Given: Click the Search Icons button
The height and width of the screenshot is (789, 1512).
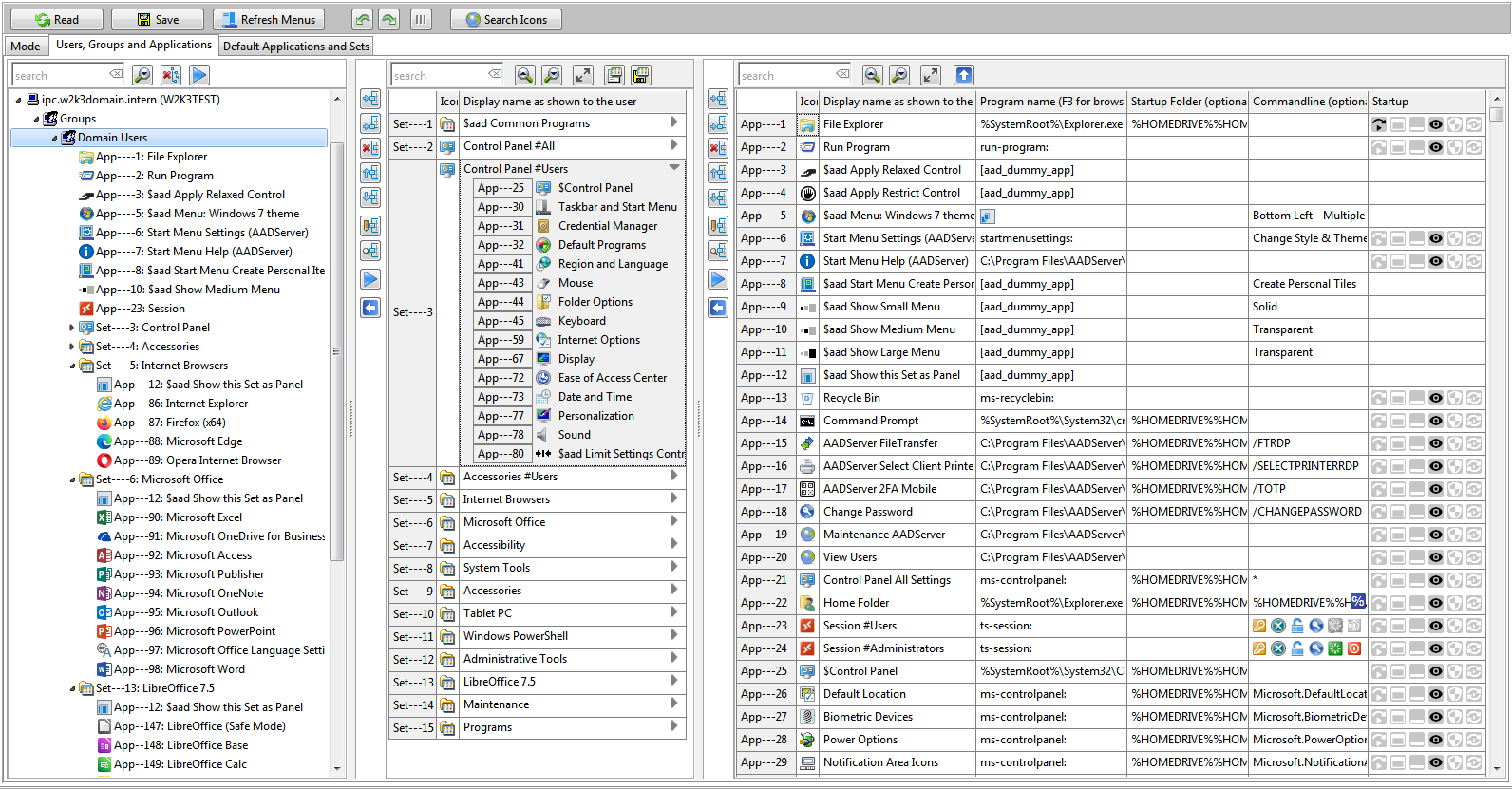Looking at the screenshot, I should coord(505,19).
